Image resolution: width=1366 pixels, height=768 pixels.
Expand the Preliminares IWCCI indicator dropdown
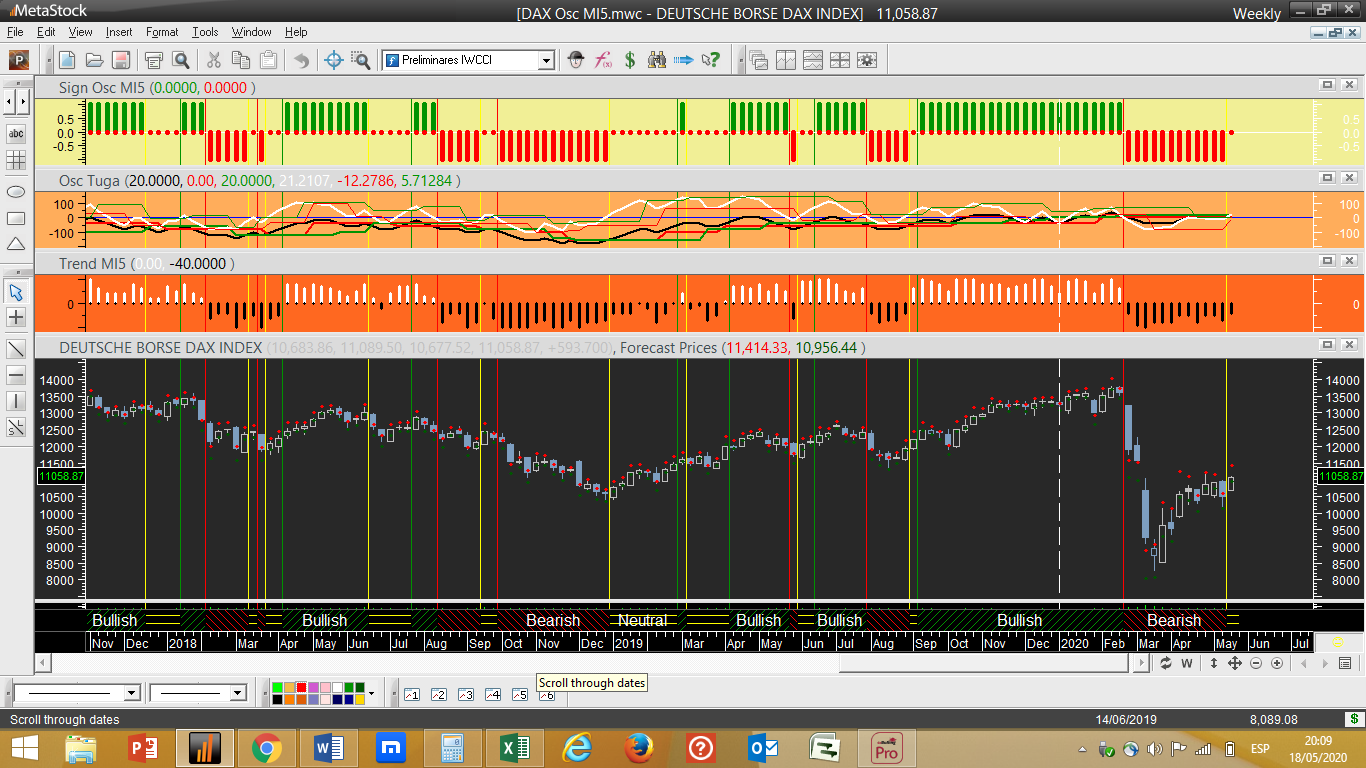click(x=546, y=60)
